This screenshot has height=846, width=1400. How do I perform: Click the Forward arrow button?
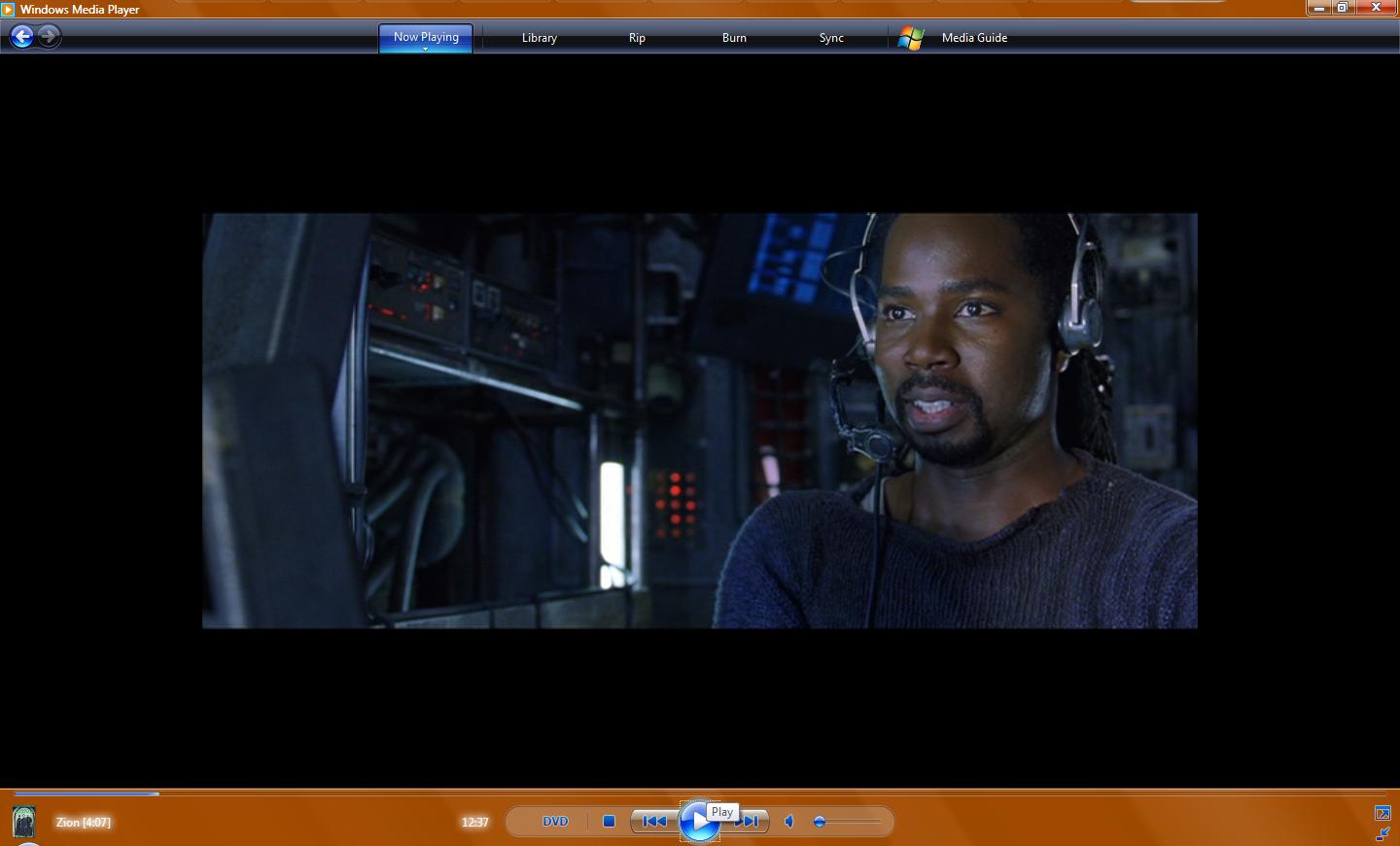click(x=49, y=37)
